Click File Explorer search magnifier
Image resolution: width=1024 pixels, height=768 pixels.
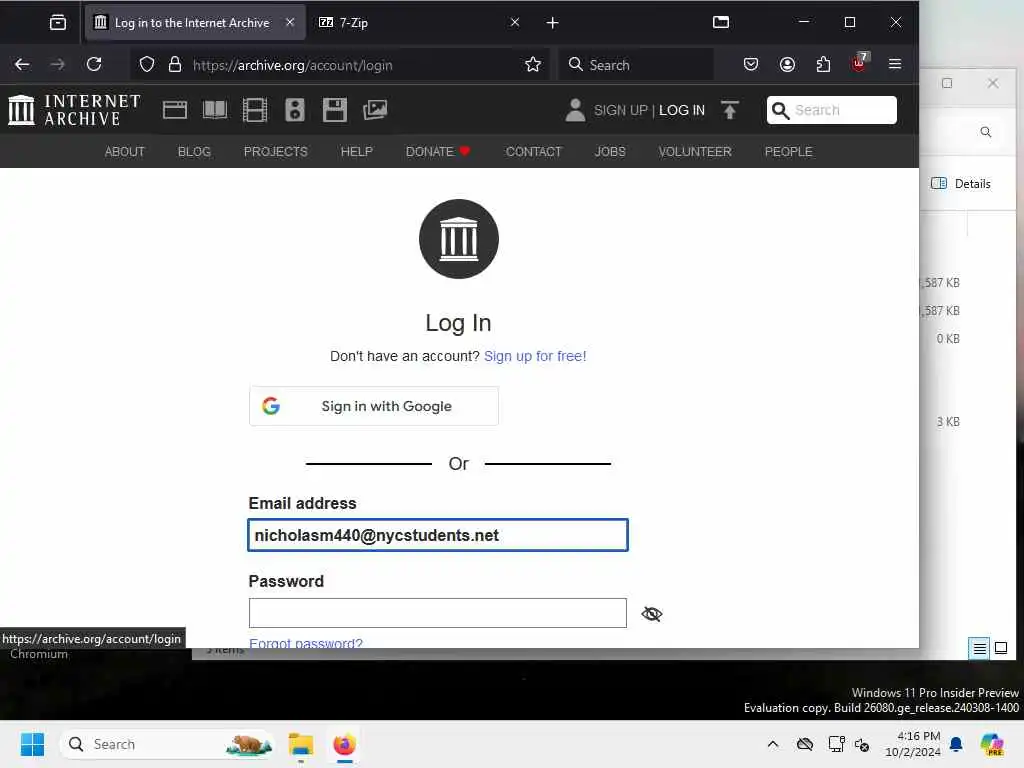985,132
